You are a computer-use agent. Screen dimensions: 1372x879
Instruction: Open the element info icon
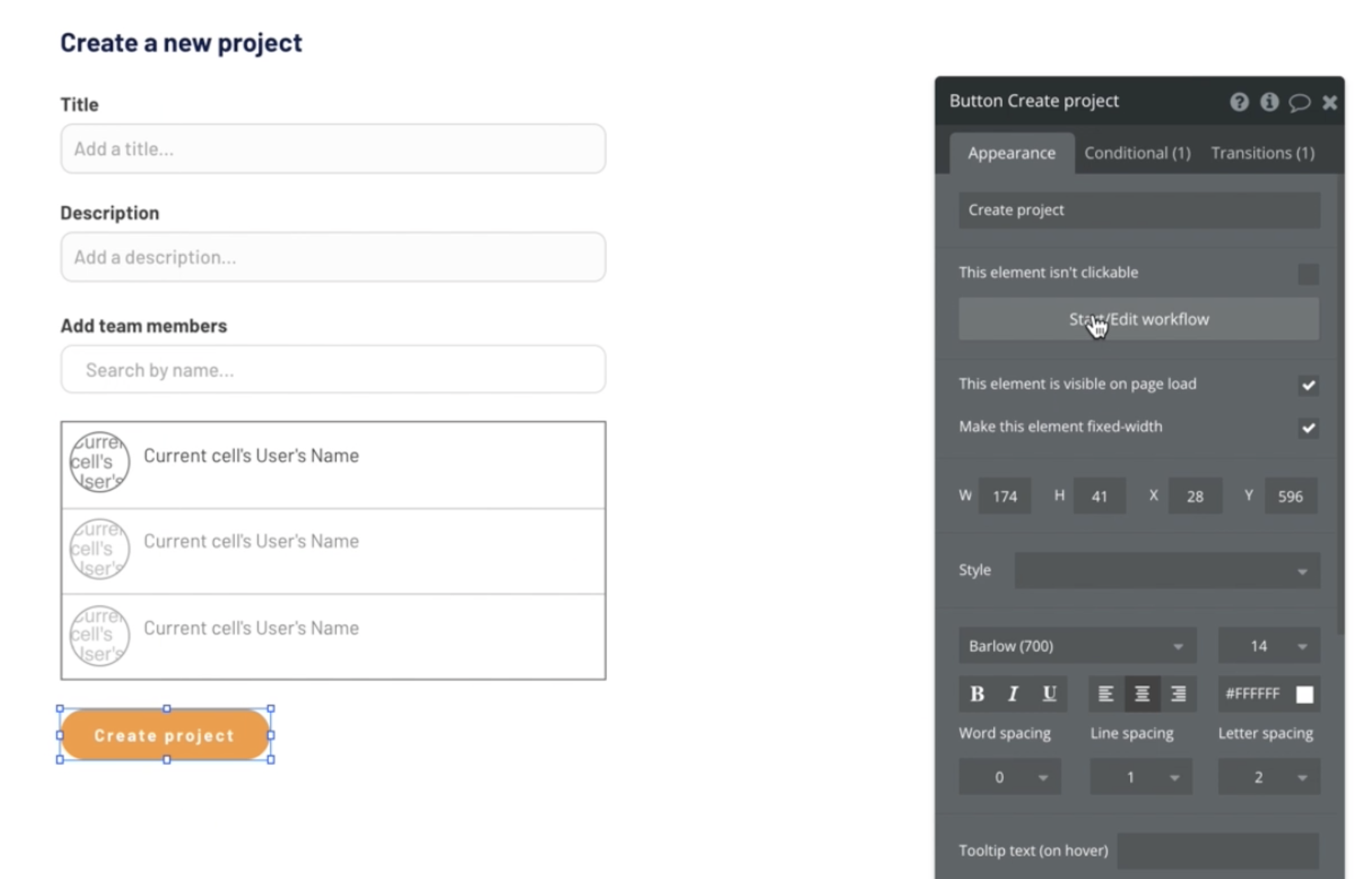[x=1269, y=102]
